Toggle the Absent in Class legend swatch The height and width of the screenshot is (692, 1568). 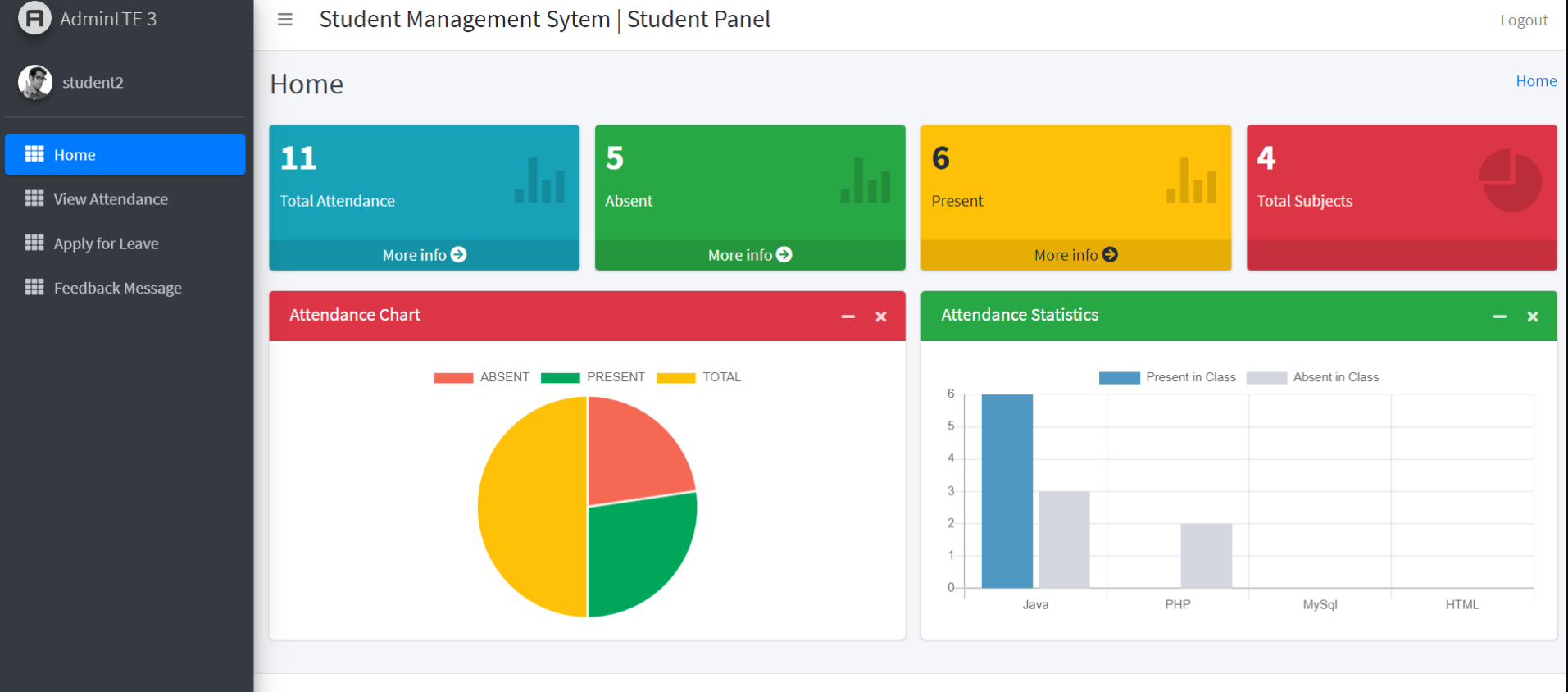click(x=1266, y=377)
